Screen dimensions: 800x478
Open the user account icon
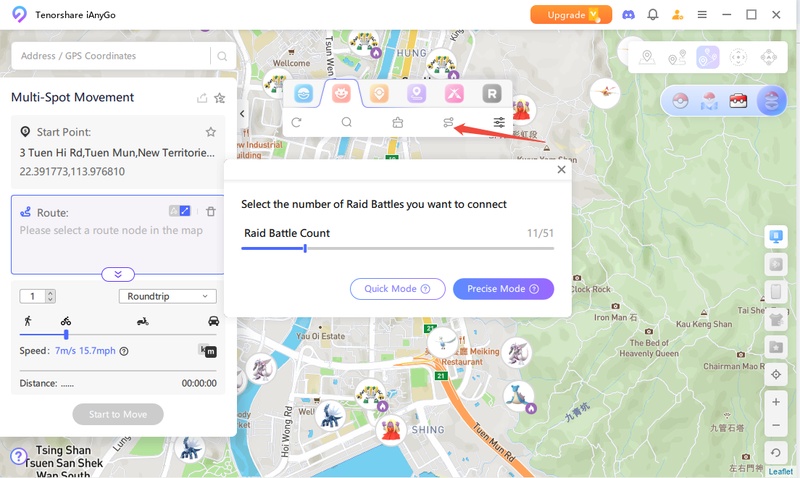click(678, 15)
